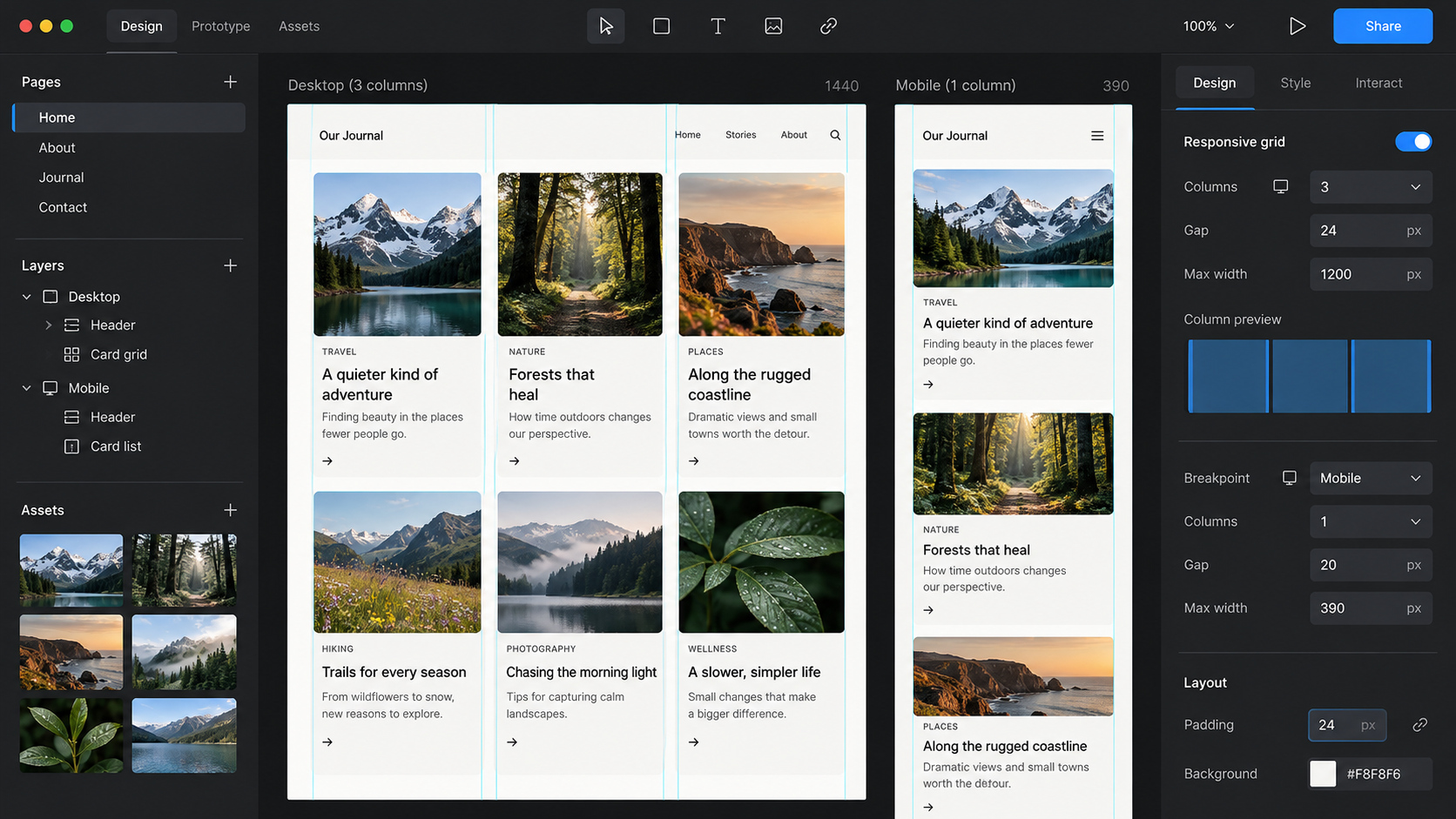Expand the desktop Header layer
This screenshot has width=1456, height=819.
(x=49, y=326)
